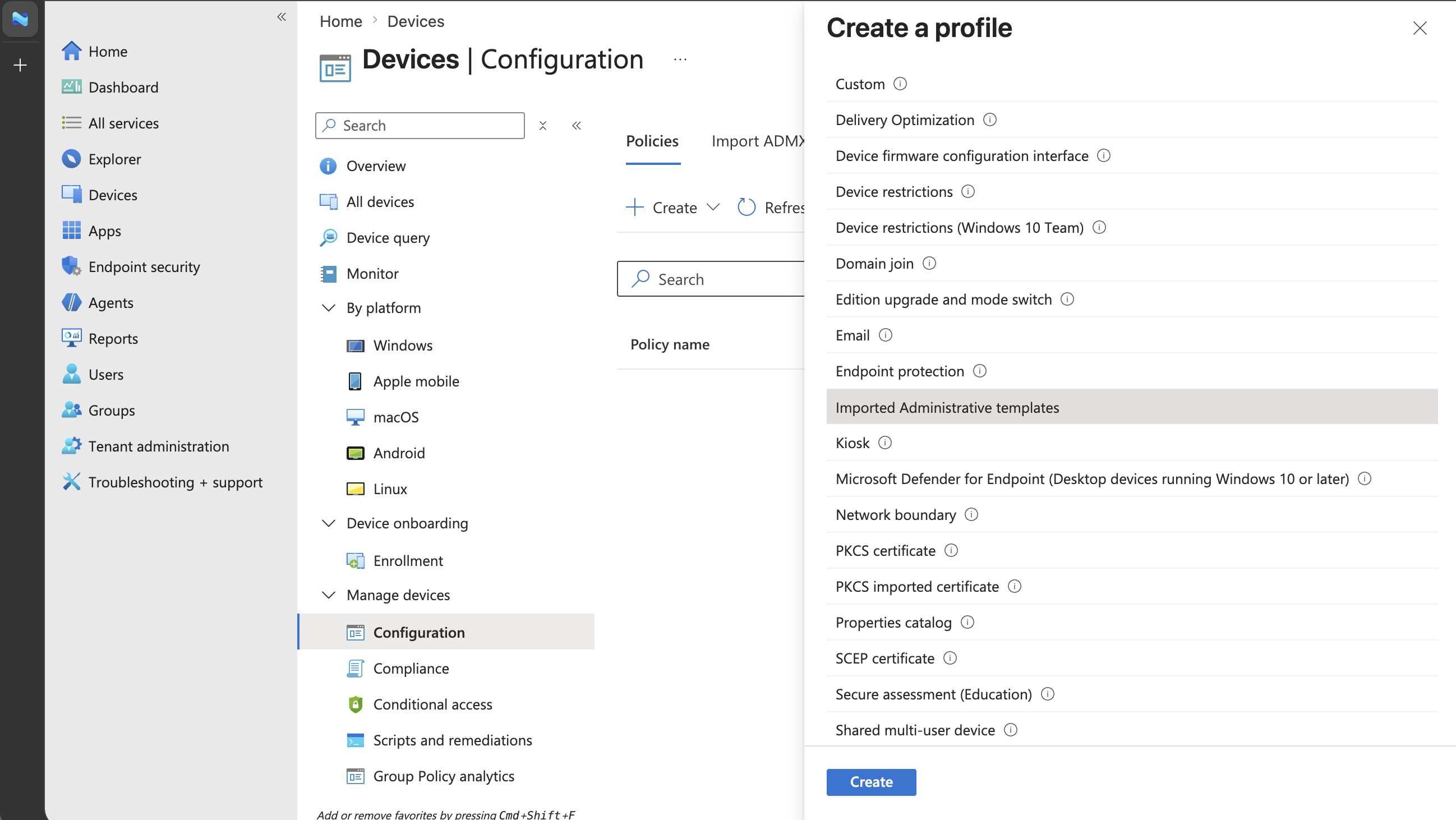Close the Create a profile panel
Screen dimensions: 1456x820
tap(1419, 27)
